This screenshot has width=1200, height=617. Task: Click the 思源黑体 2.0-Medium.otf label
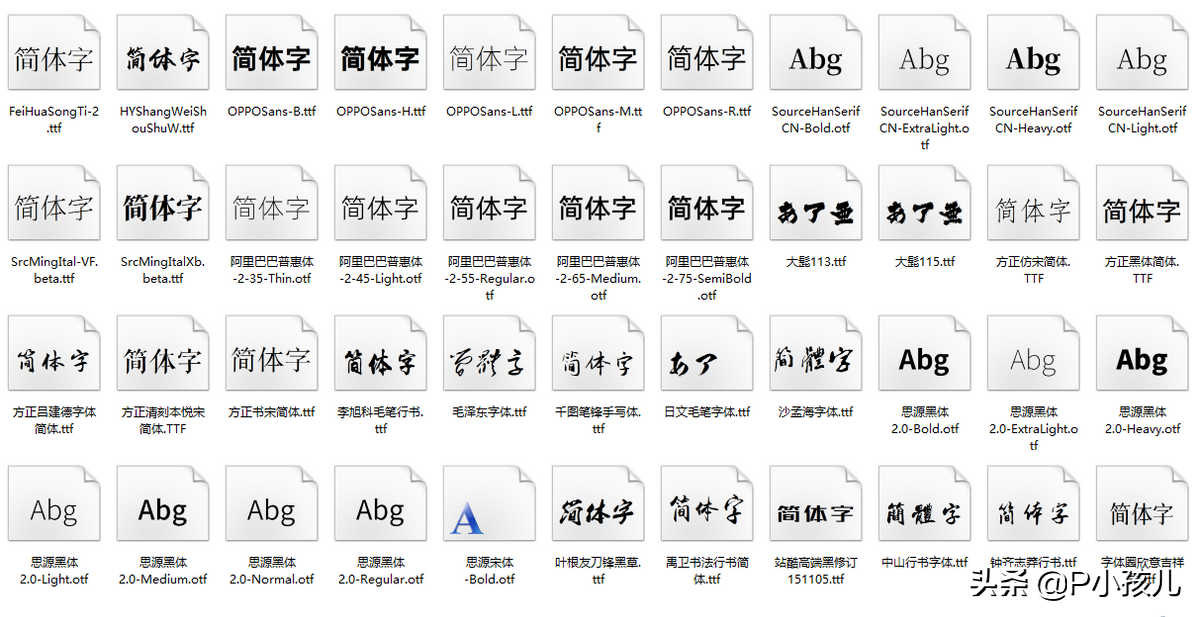pos(163,571)
